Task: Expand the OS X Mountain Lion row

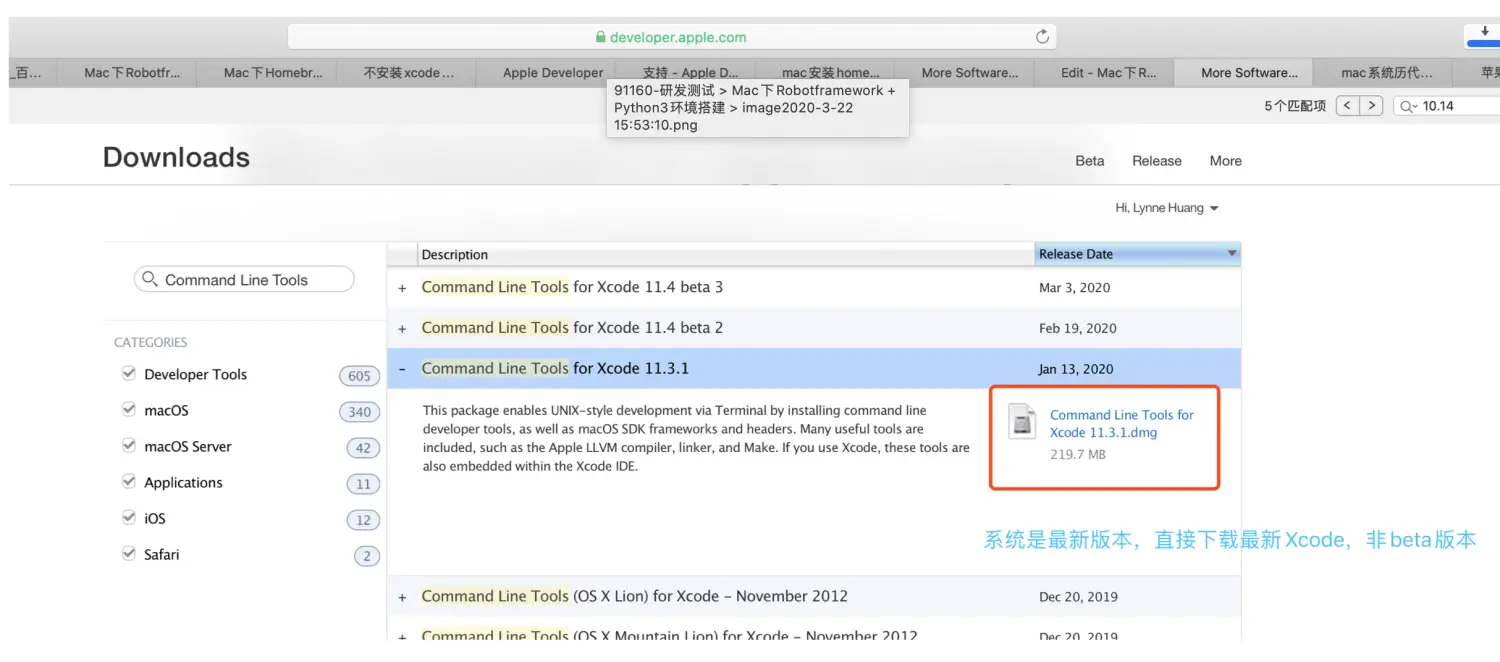Action: [x=403, y=636]
